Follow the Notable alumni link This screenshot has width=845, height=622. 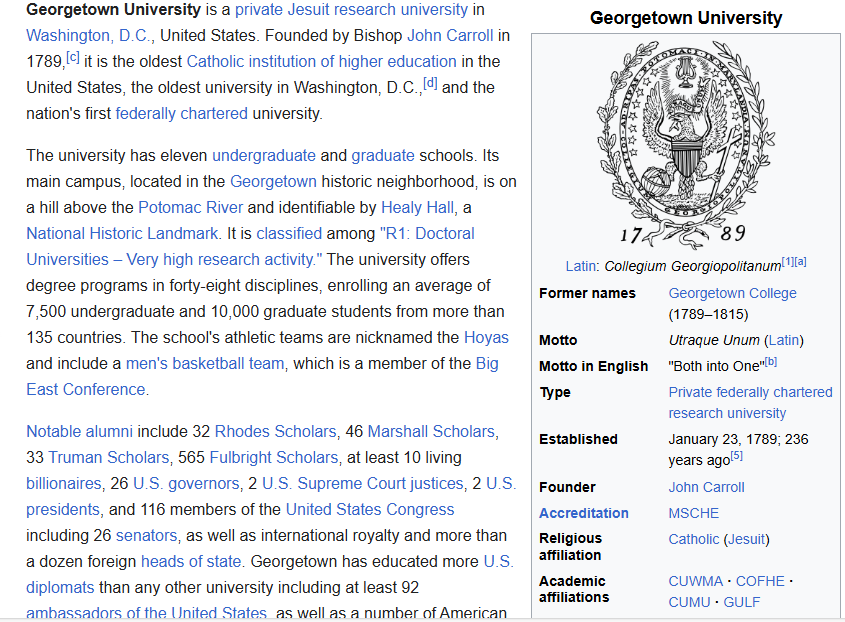click(x=79, y=432)
